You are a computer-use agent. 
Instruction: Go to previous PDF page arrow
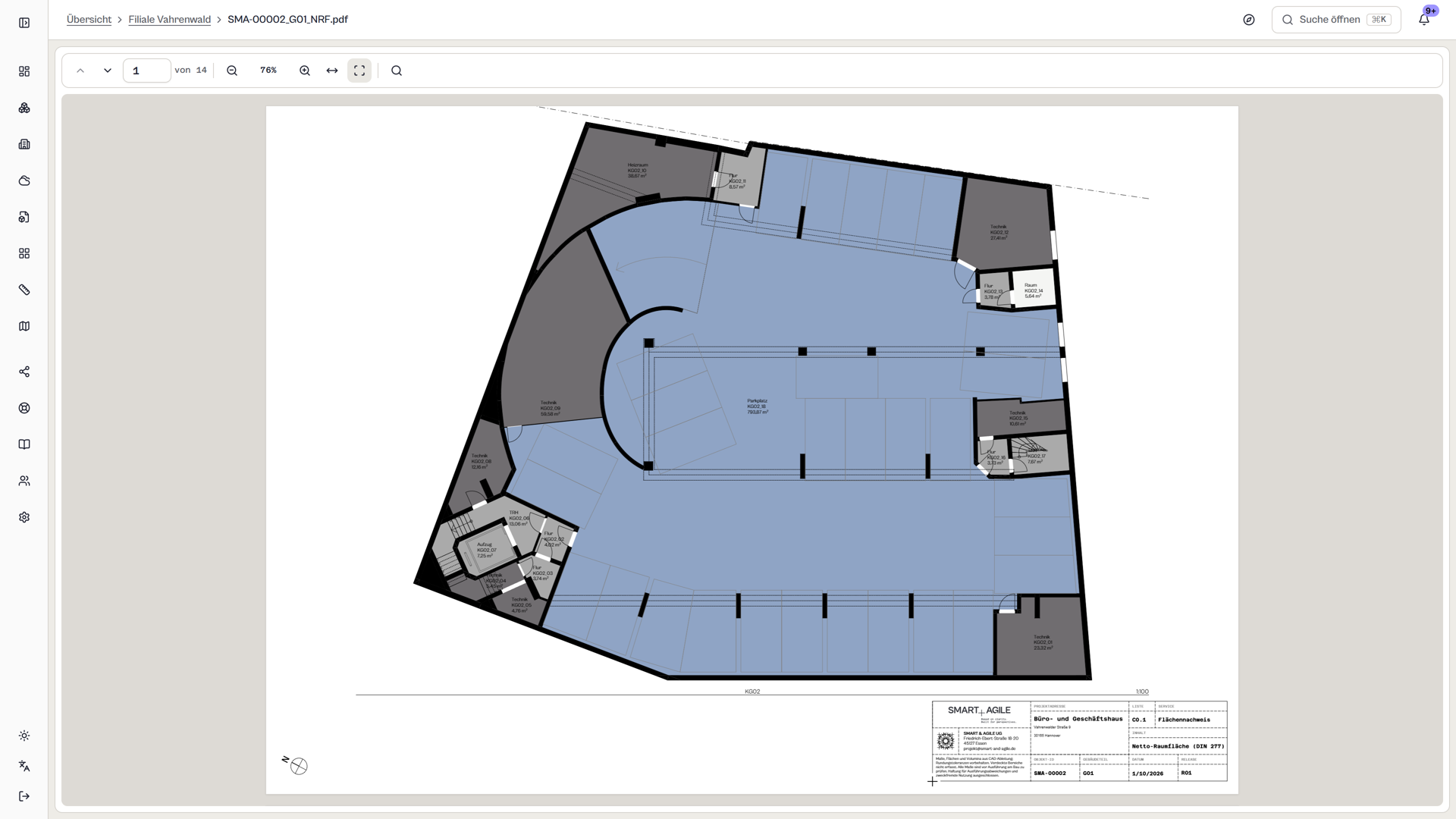[80, 71]
